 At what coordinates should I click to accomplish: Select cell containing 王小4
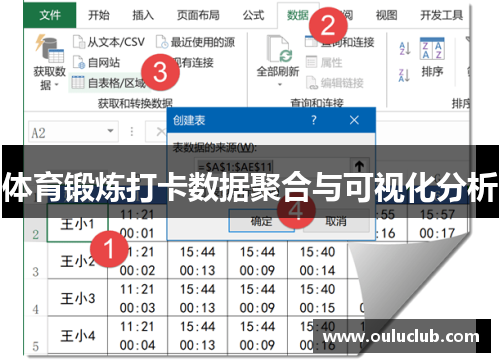77,335
